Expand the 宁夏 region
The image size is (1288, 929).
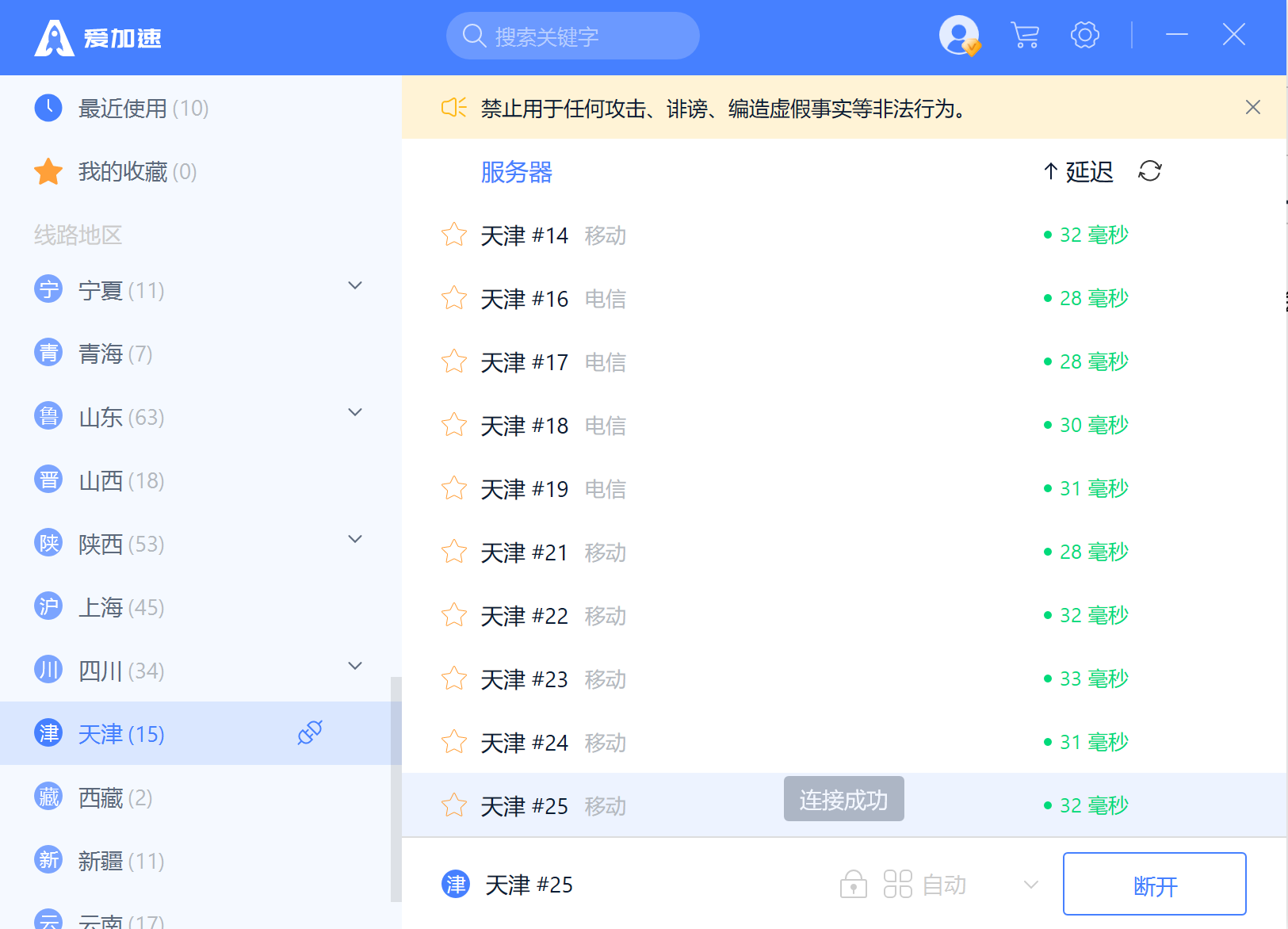(356, 285)
